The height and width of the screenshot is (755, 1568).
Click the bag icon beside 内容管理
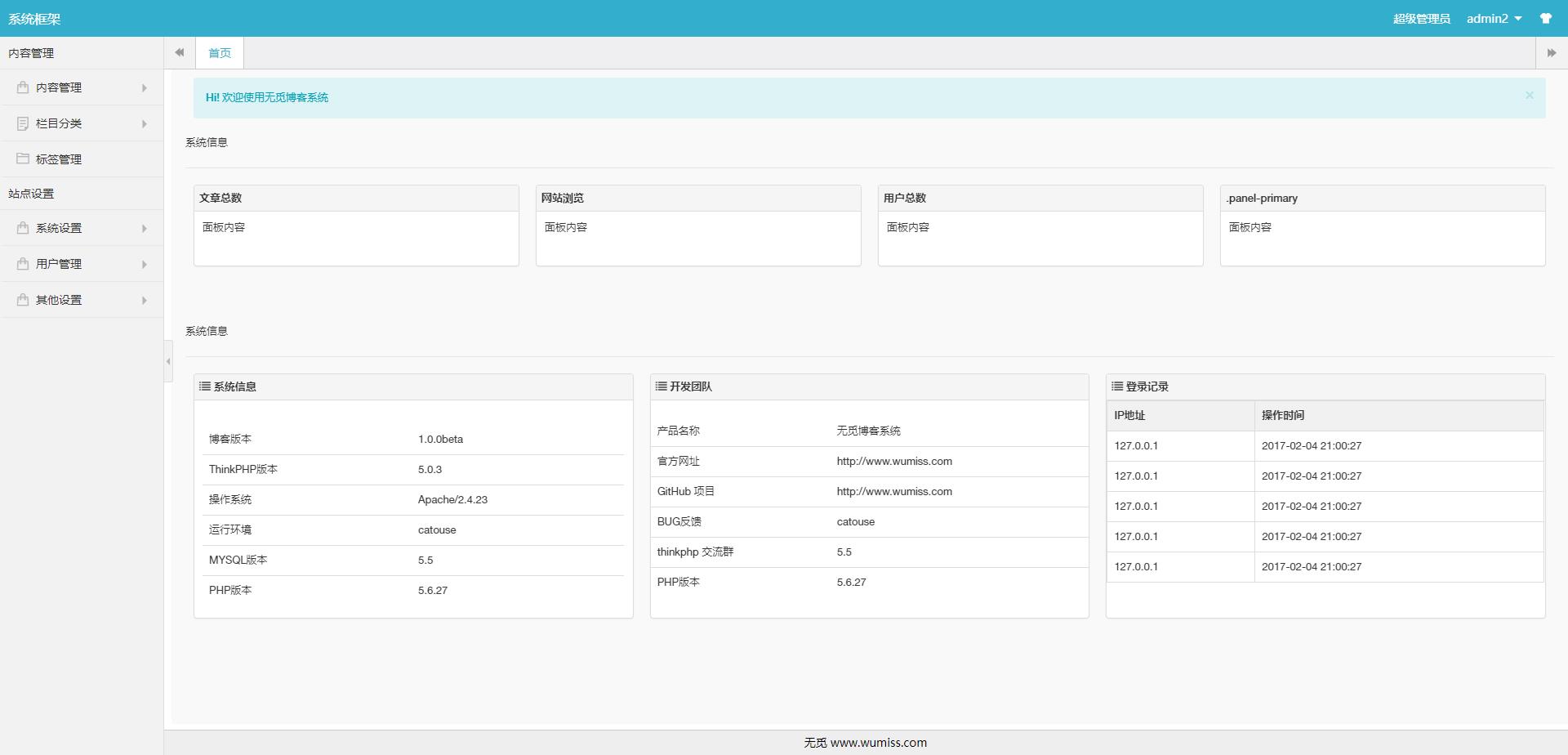click(x=23, y=87)
